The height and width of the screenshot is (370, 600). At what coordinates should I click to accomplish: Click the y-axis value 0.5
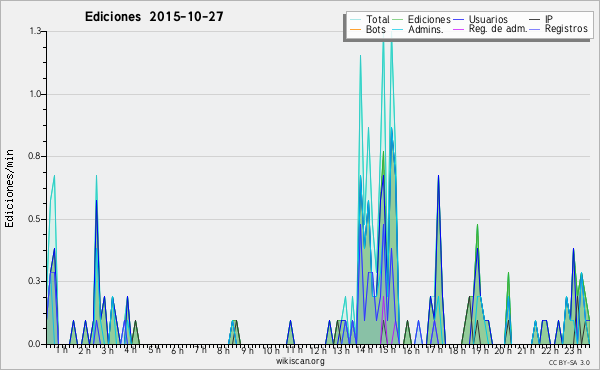coord(35,219)
